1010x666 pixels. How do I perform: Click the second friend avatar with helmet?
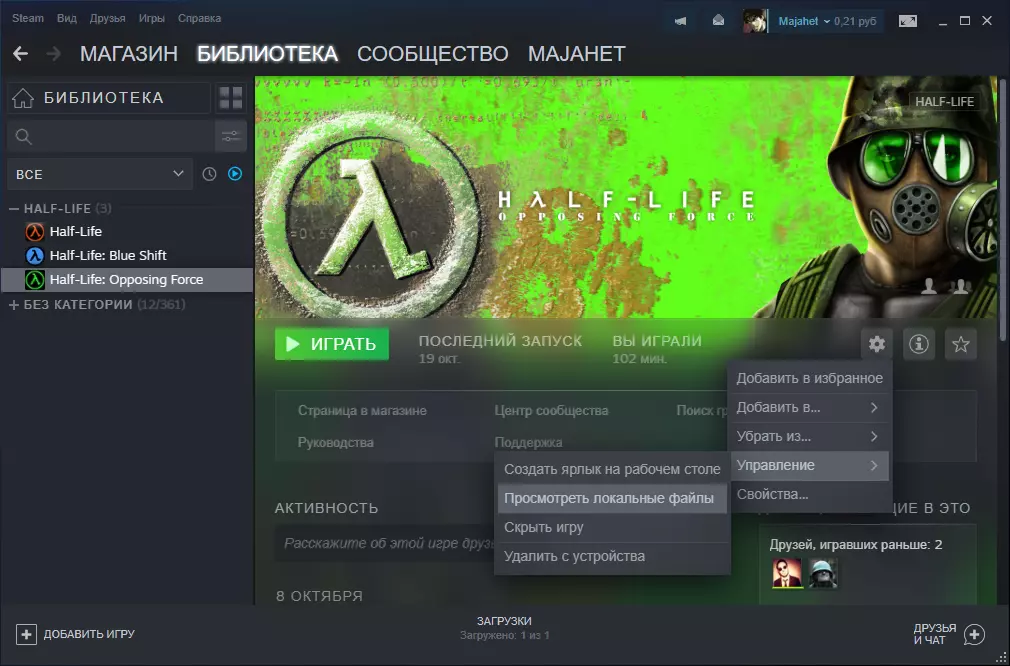tap(823, 573)
